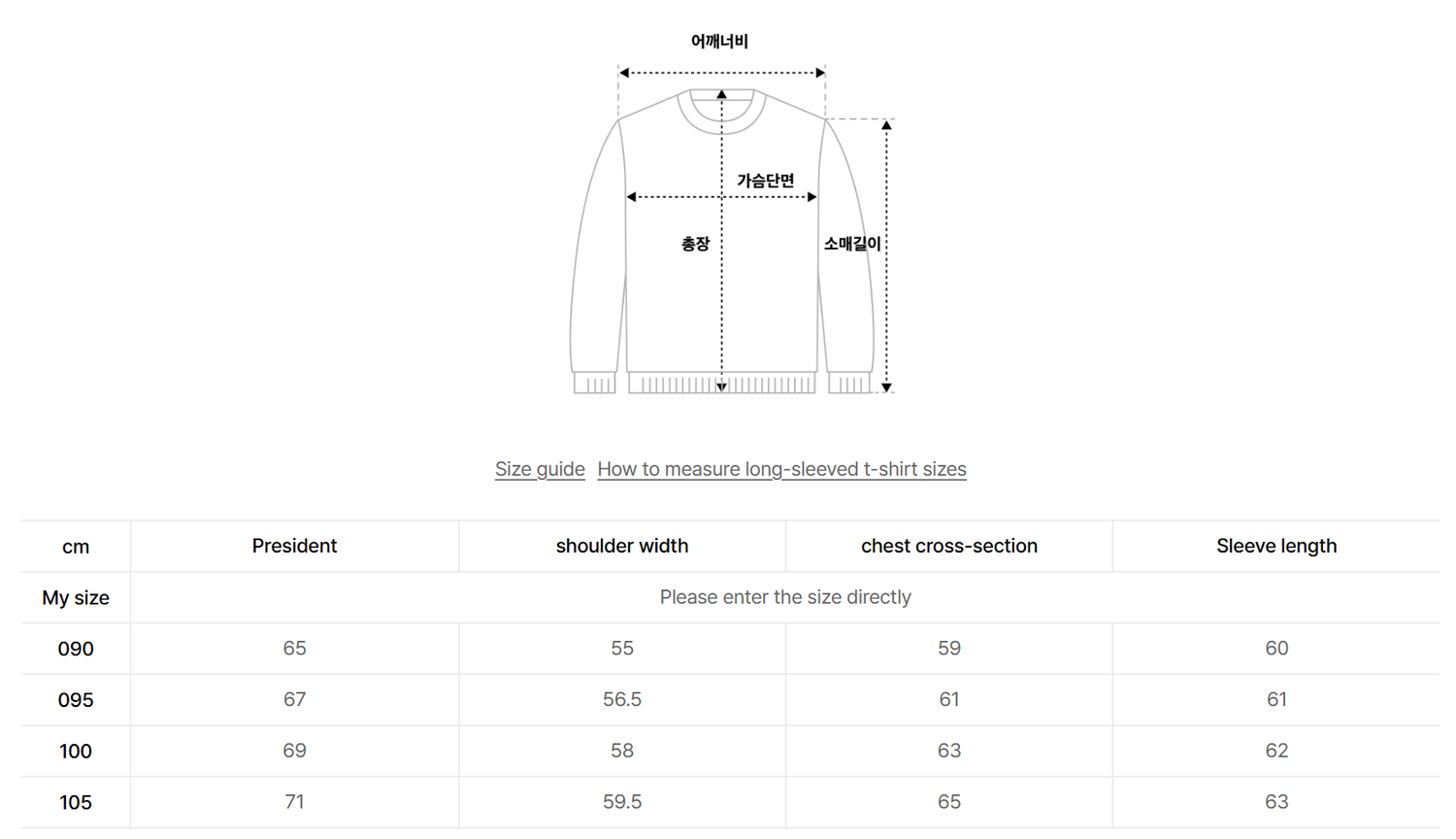
Task: Select the 090 size row header
Action: click(76, 649)
